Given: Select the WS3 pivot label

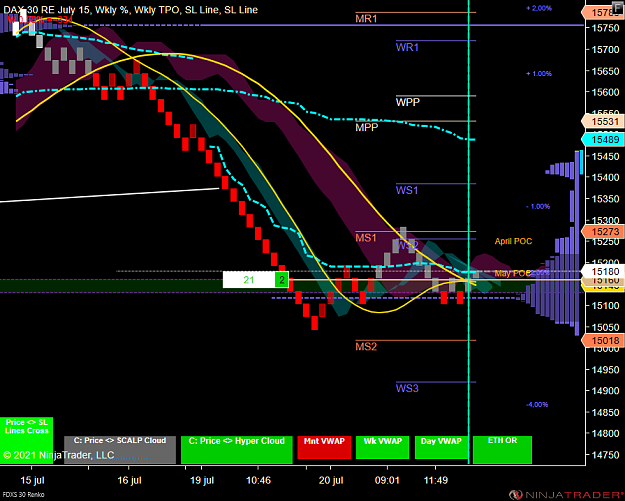Looking at the screenshot, I should pyautogui.click(x=407, y=388).
